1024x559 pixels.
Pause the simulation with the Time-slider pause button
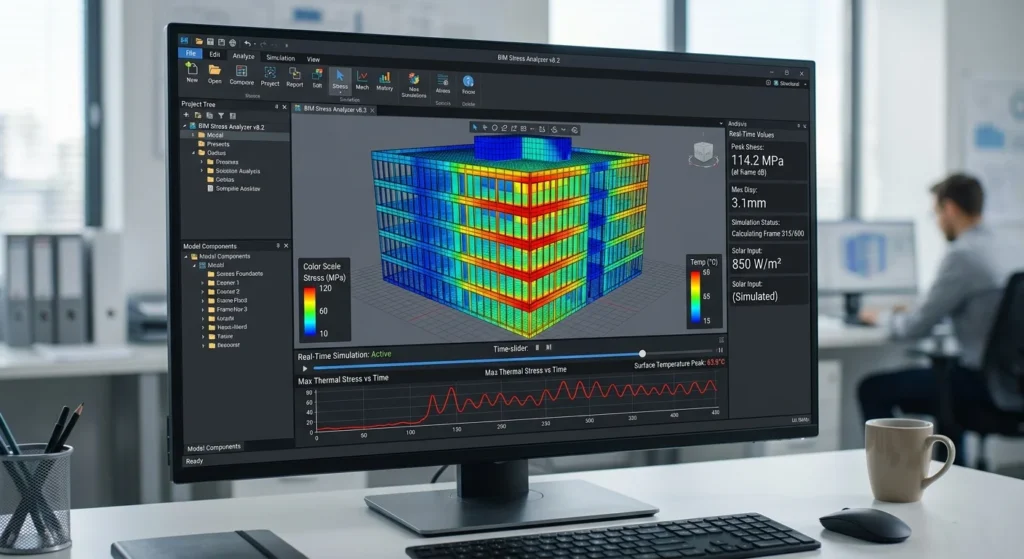[537, 347]
